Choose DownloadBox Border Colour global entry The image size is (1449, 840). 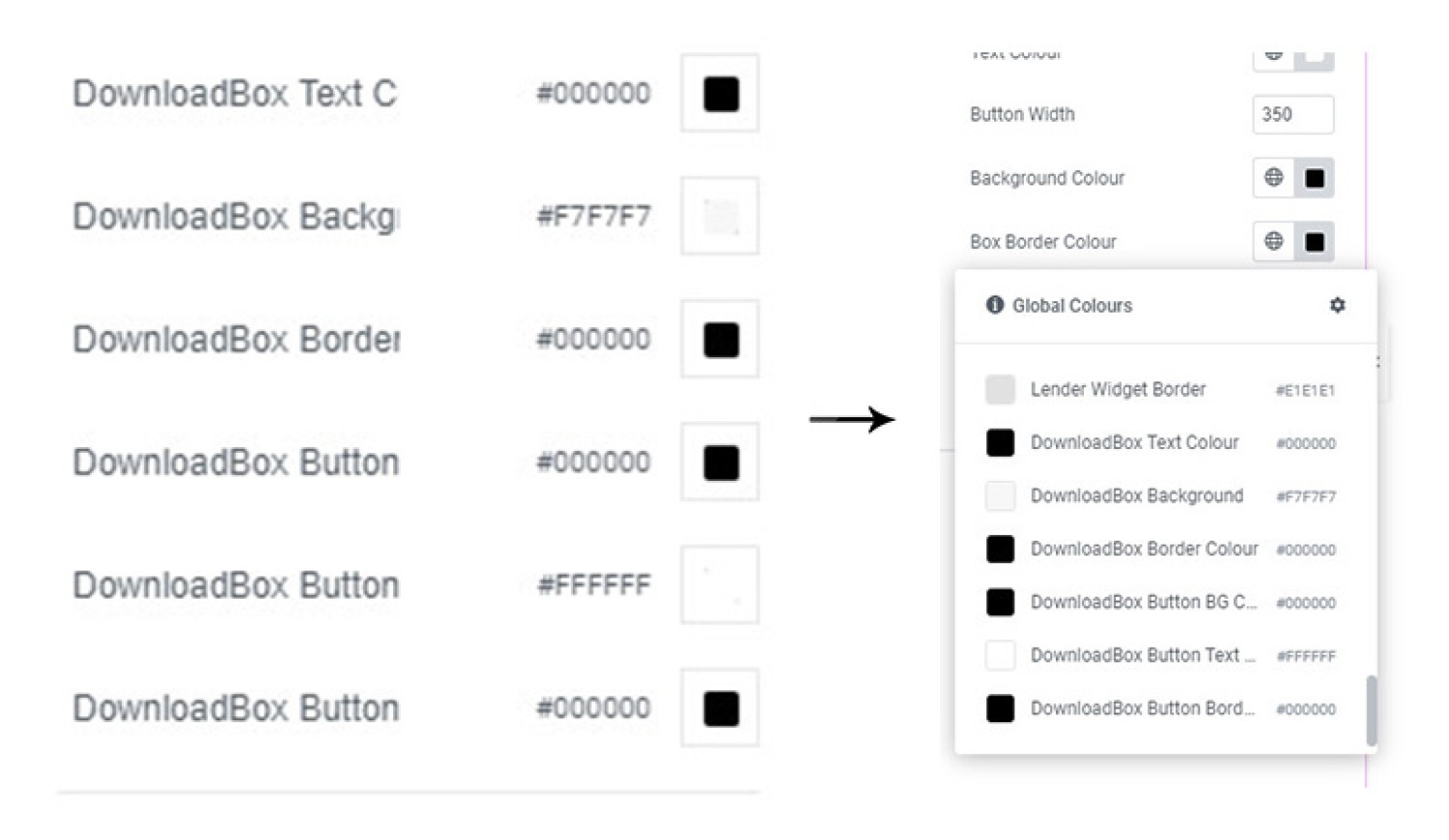(1160, 548)
